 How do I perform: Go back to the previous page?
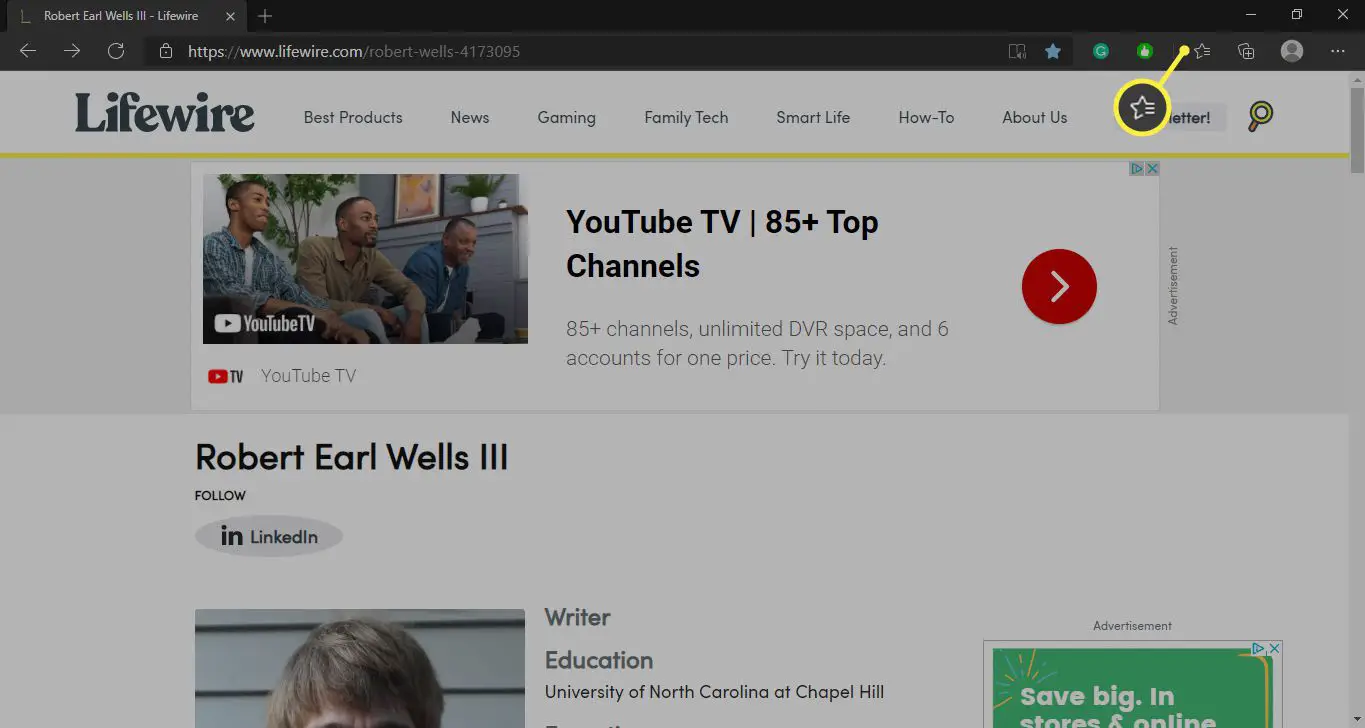pos(28,51)
